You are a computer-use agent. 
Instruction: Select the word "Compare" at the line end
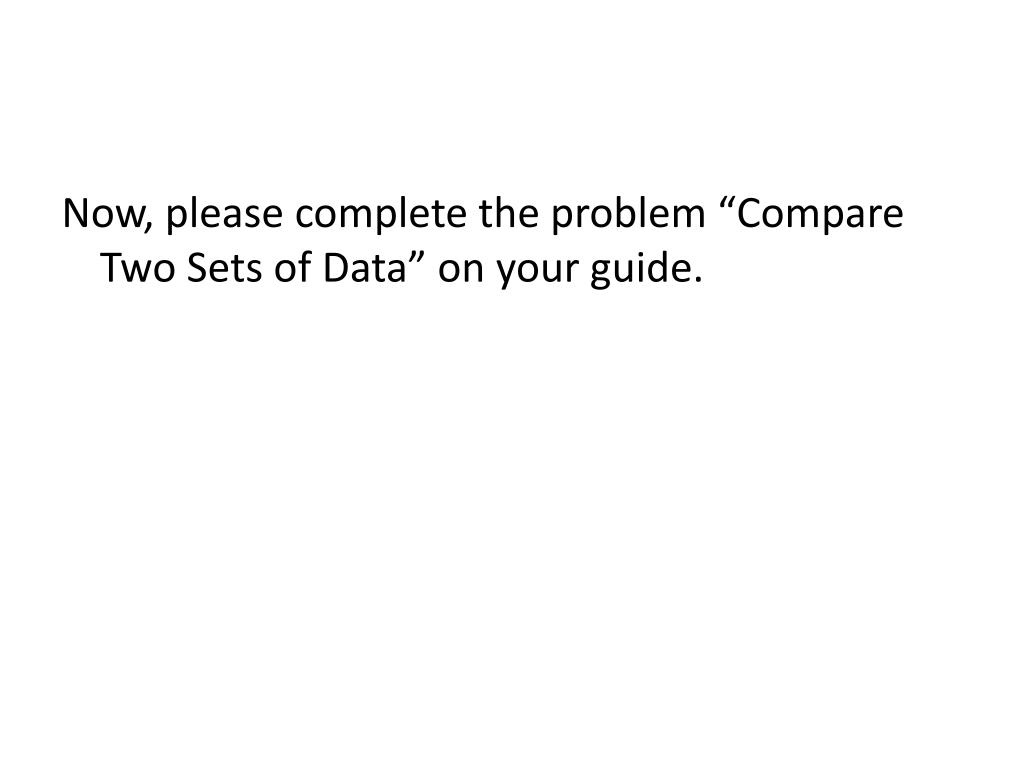[822, 217]
